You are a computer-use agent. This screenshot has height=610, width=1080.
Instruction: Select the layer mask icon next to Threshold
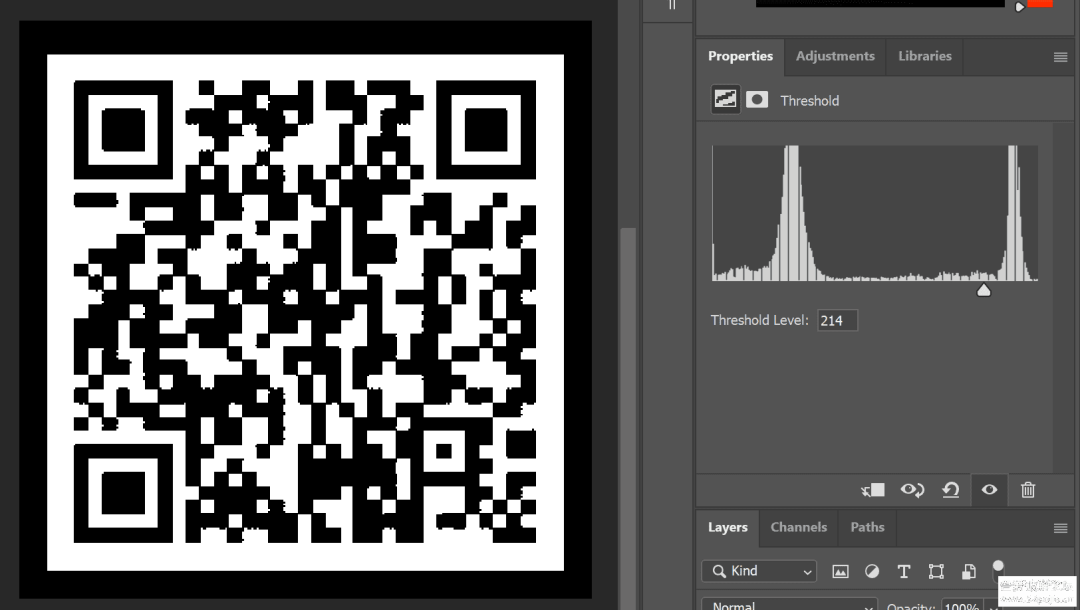click(x=757, y=100)
